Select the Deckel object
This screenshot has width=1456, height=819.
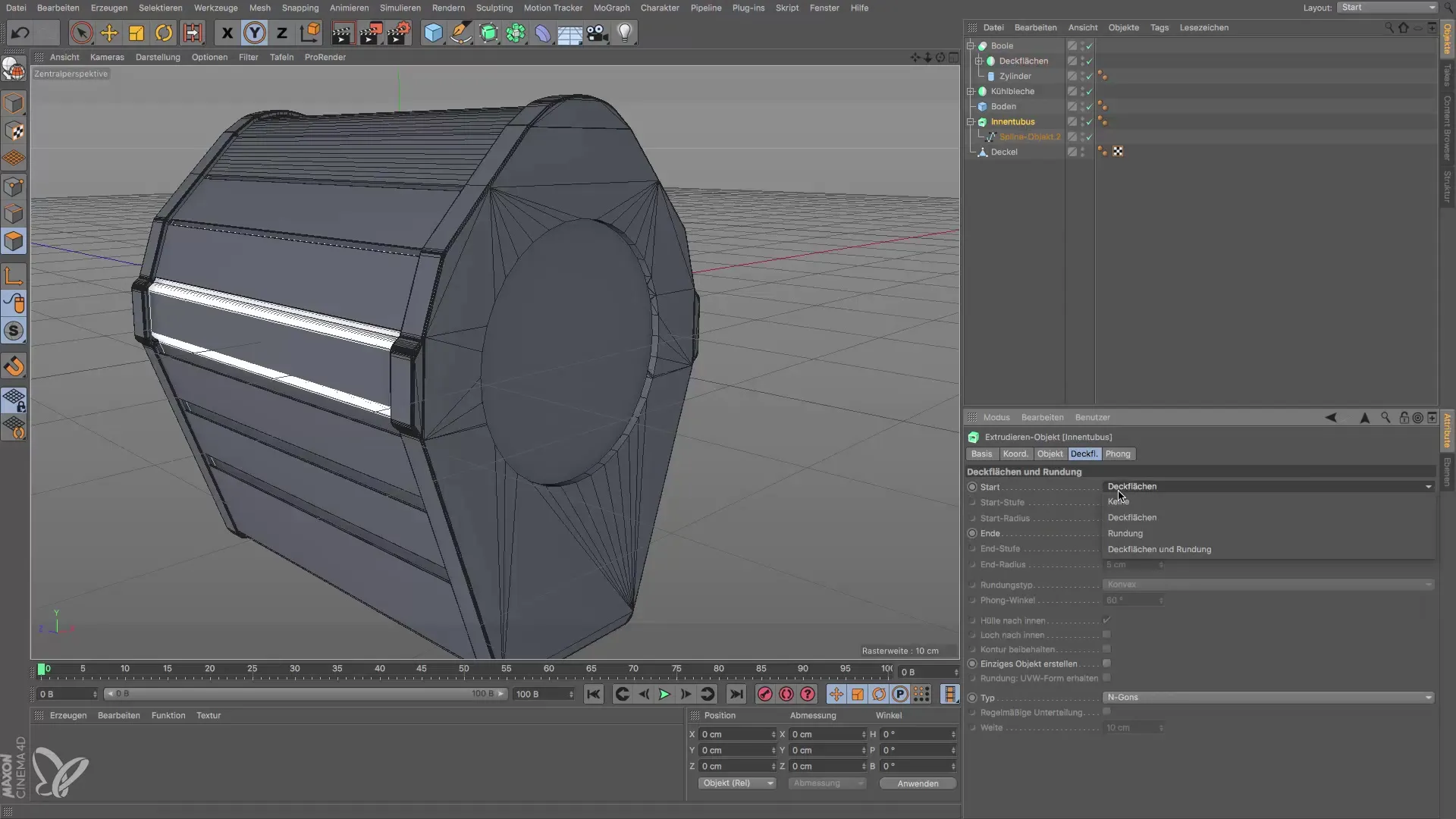1004,152
